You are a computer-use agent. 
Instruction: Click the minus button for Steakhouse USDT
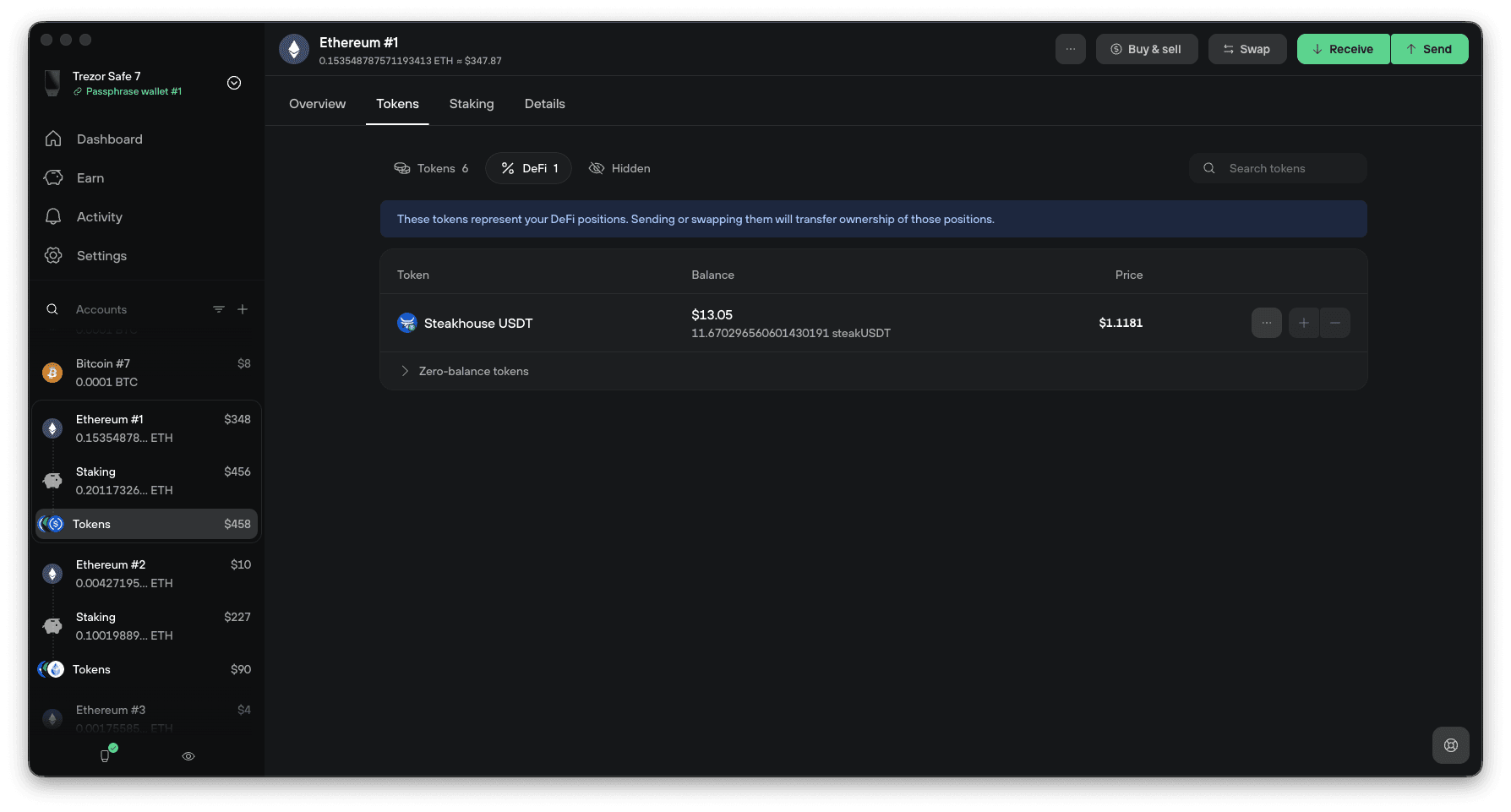1335,323
